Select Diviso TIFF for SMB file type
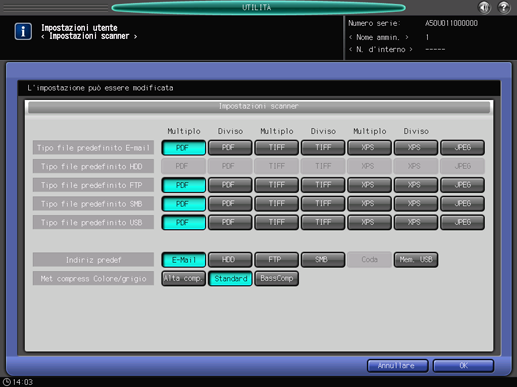This screenshot has height=387, width=517. 323,204
